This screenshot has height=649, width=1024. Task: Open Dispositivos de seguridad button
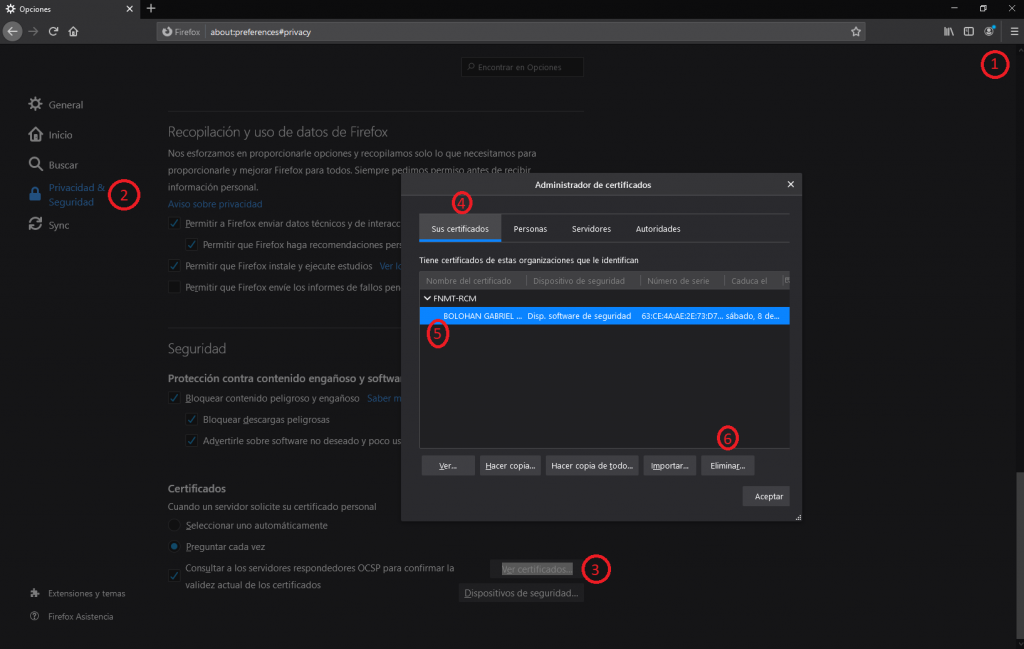520,593
